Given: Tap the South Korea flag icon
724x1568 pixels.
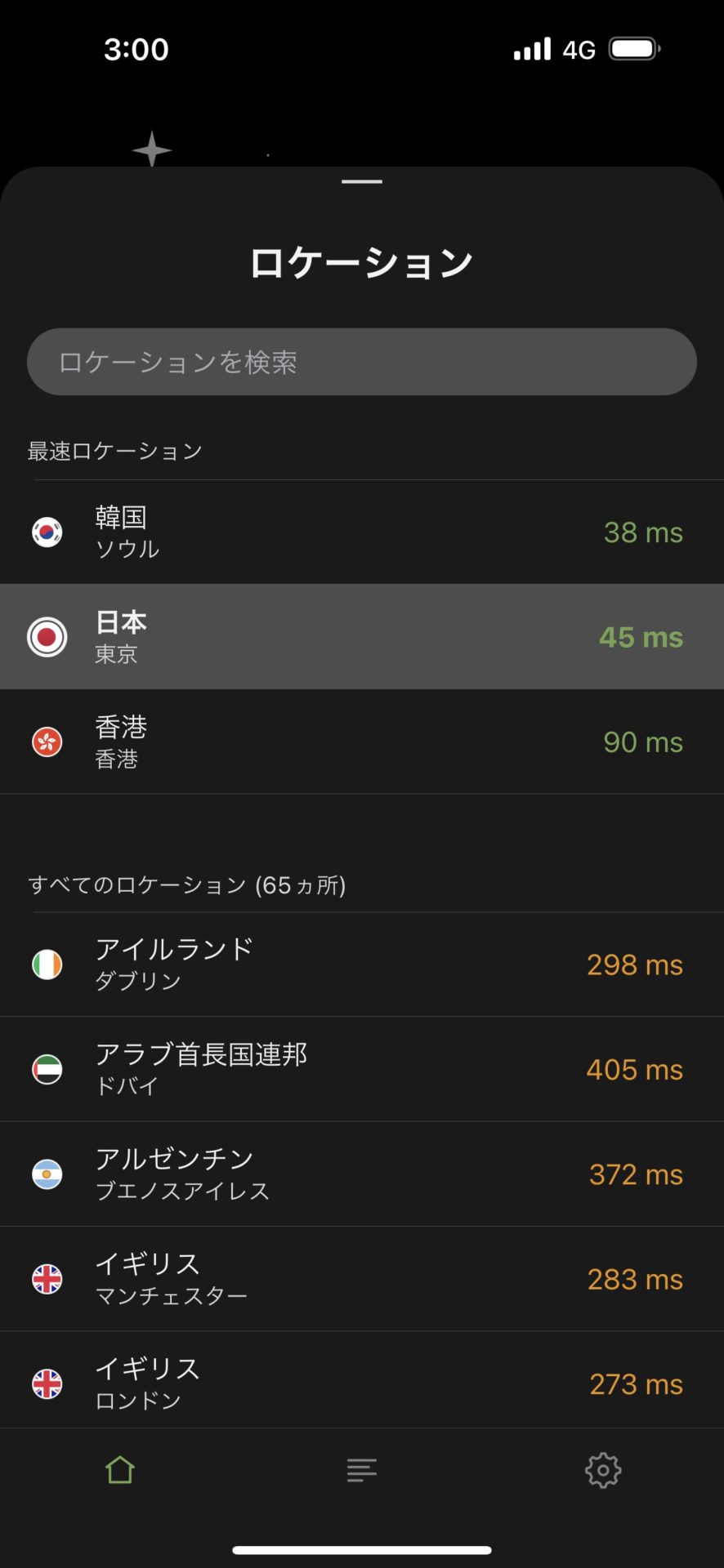Looking at the screenshot, I should [47, 532].
